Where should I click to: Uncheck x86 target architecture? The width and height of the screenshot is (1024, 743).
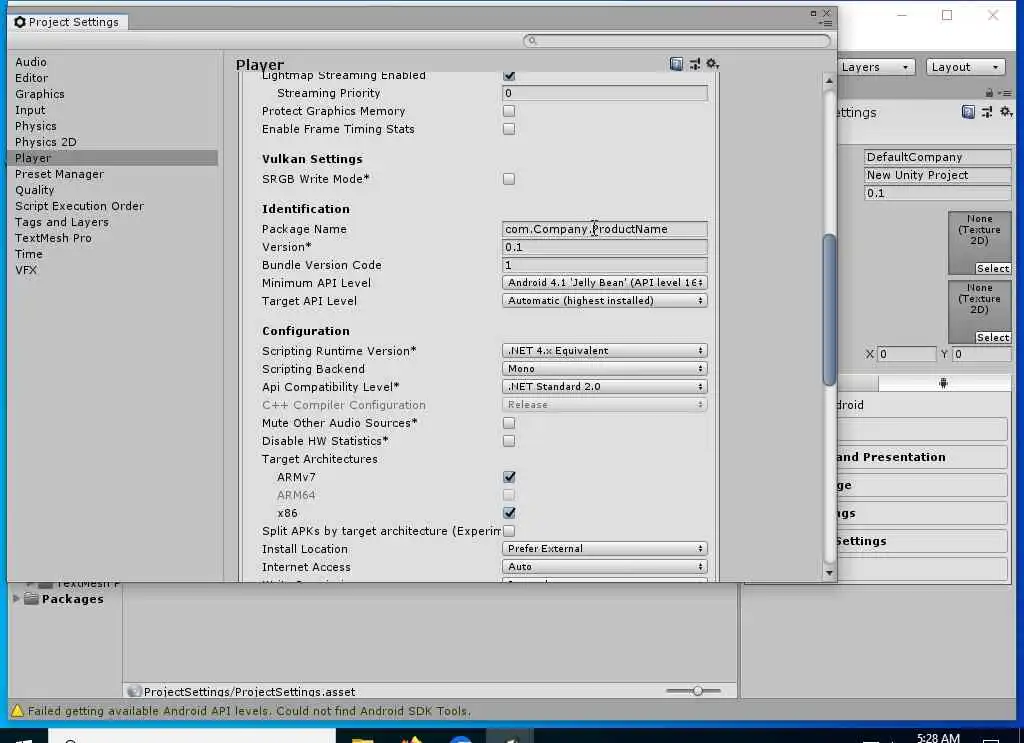tap(509, 513)
